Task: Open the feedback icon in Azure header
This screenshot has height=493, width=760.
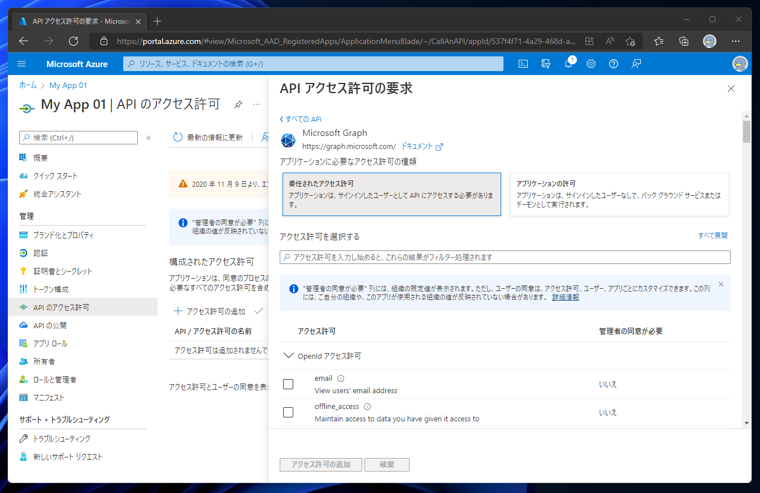Action: 636,64
